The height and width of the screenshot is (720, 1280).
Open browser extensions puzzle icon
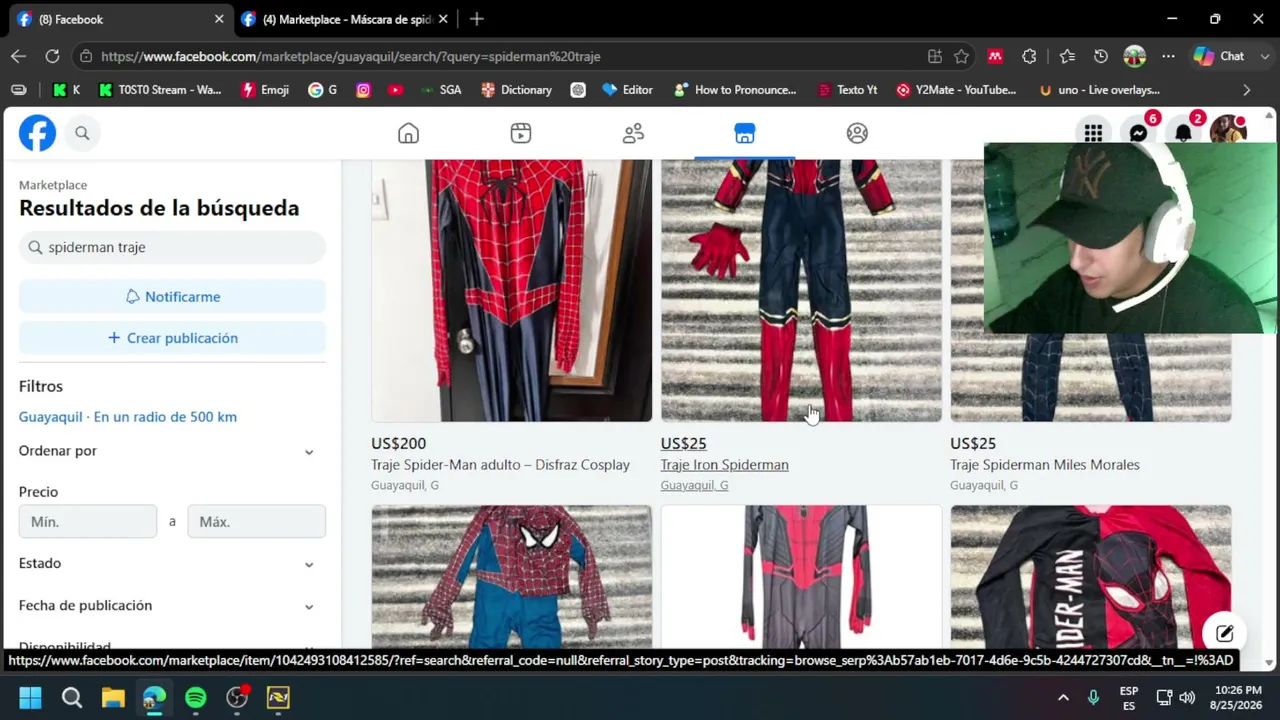(1029, 57)
